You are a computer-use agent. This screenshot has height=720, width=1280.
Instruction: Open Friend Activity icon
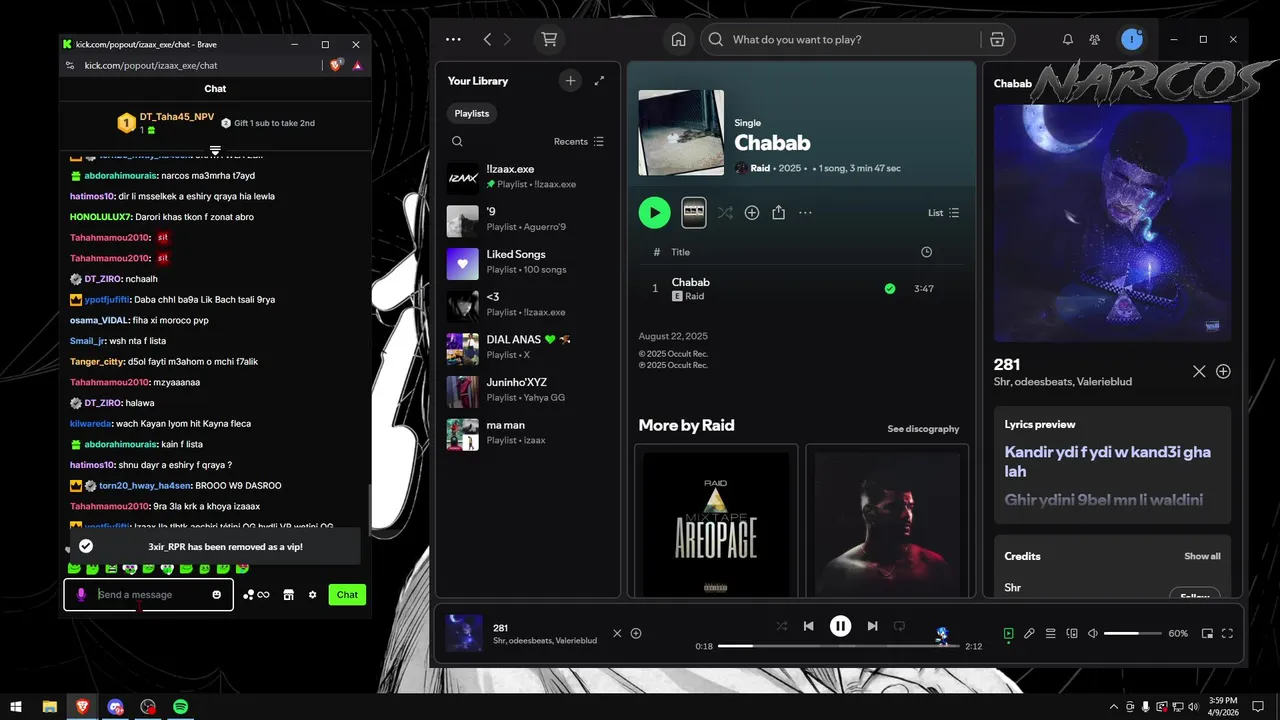point(1095,39)
